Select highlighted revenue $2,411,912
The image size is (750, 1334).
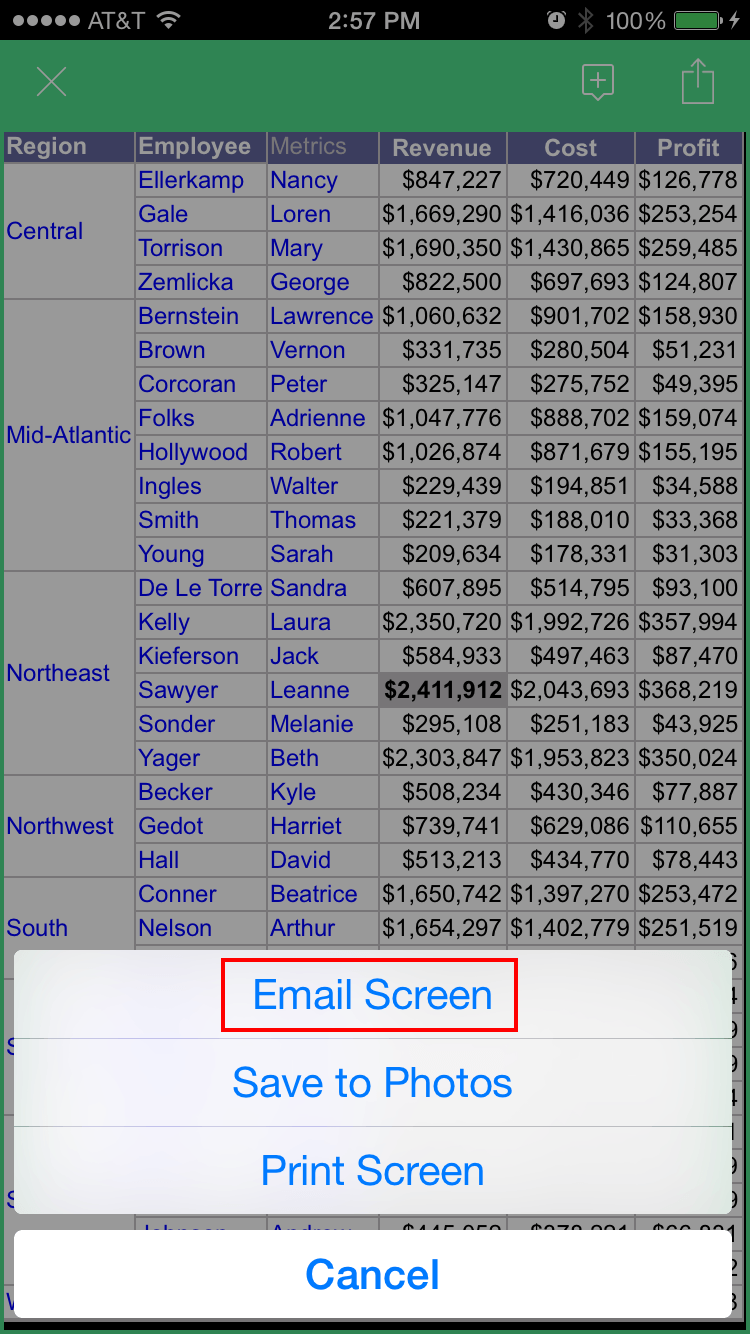click(x=443, y=690)
